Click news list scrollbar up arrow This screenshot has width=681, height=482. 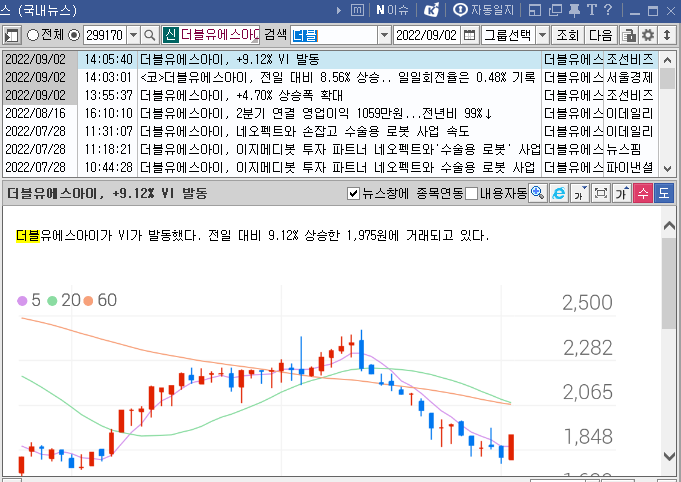click(x=668, y=59)
